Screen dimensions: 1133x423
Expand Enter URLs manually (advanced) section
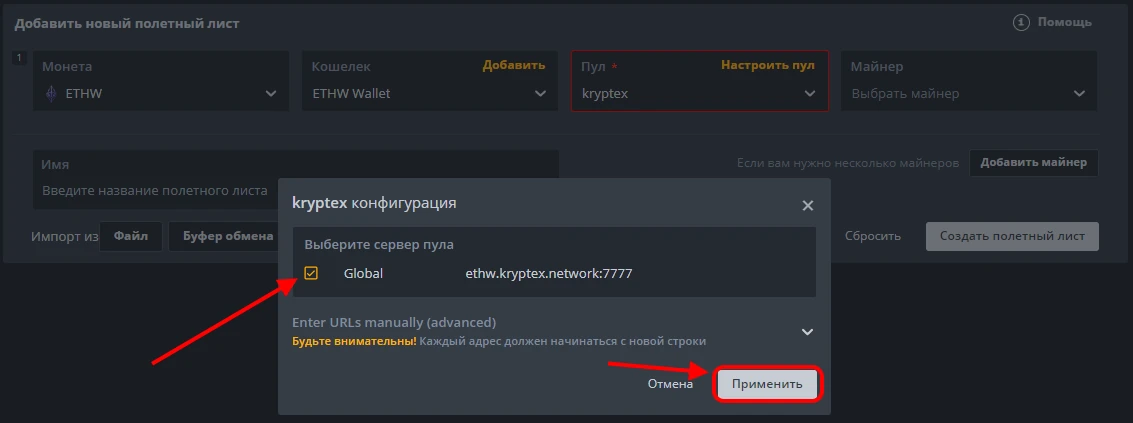[x=807, y=331]
